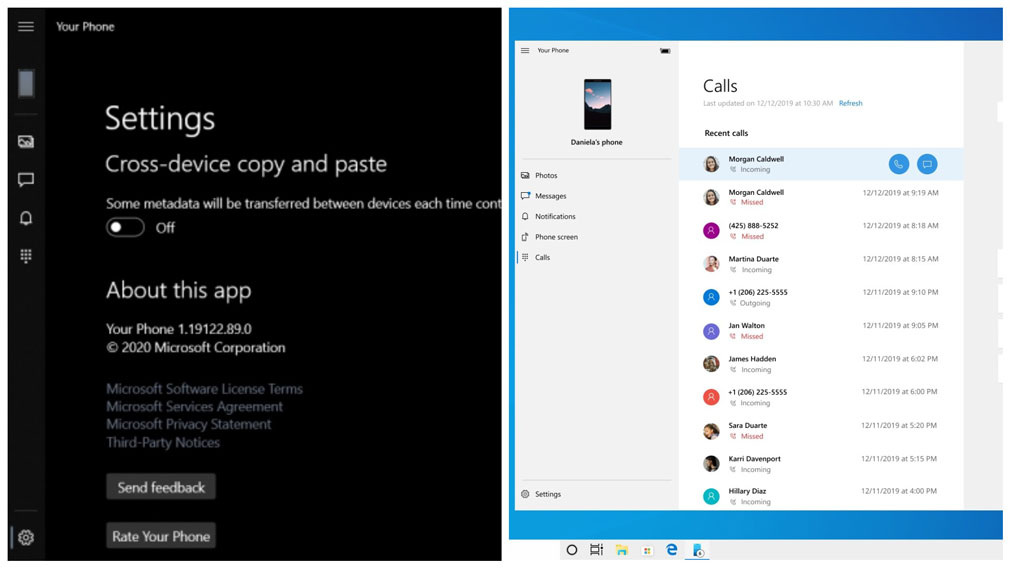The image size is (1010, 568).
Task: Select (425) 888-5252 missed call
Action: point(821,231)
